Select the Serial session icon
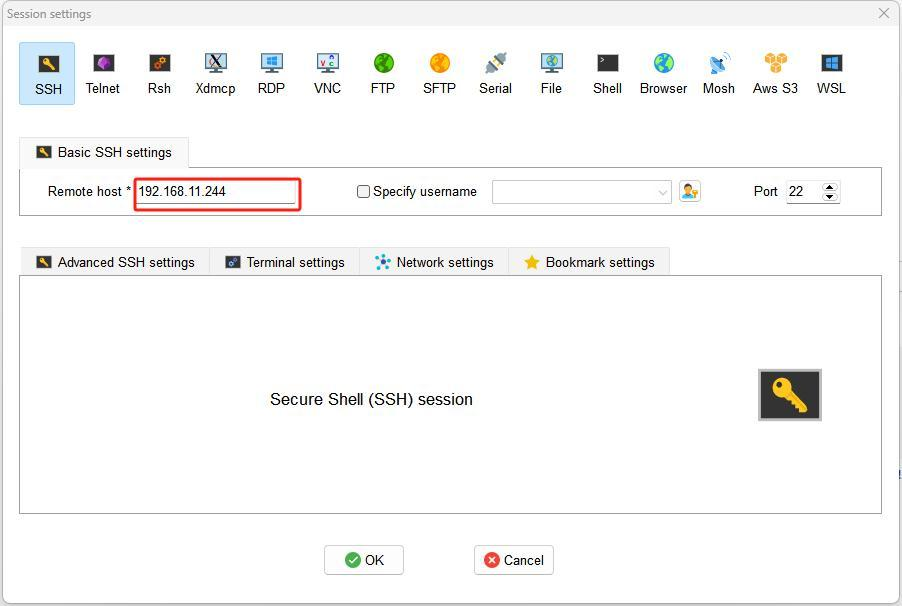Screen dimensions: 902x606 [495, 74]
